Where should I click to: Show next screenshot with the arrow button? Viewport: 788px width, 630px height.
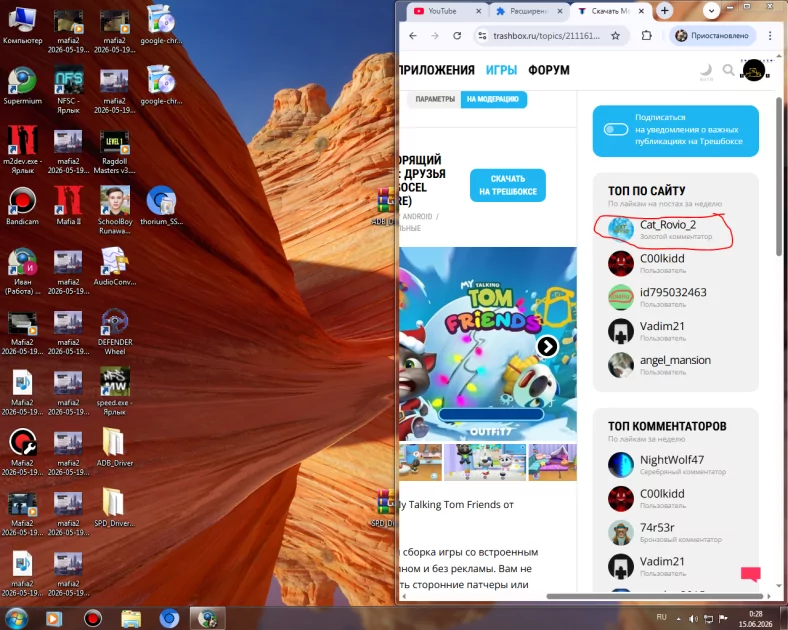pos(547,346)
